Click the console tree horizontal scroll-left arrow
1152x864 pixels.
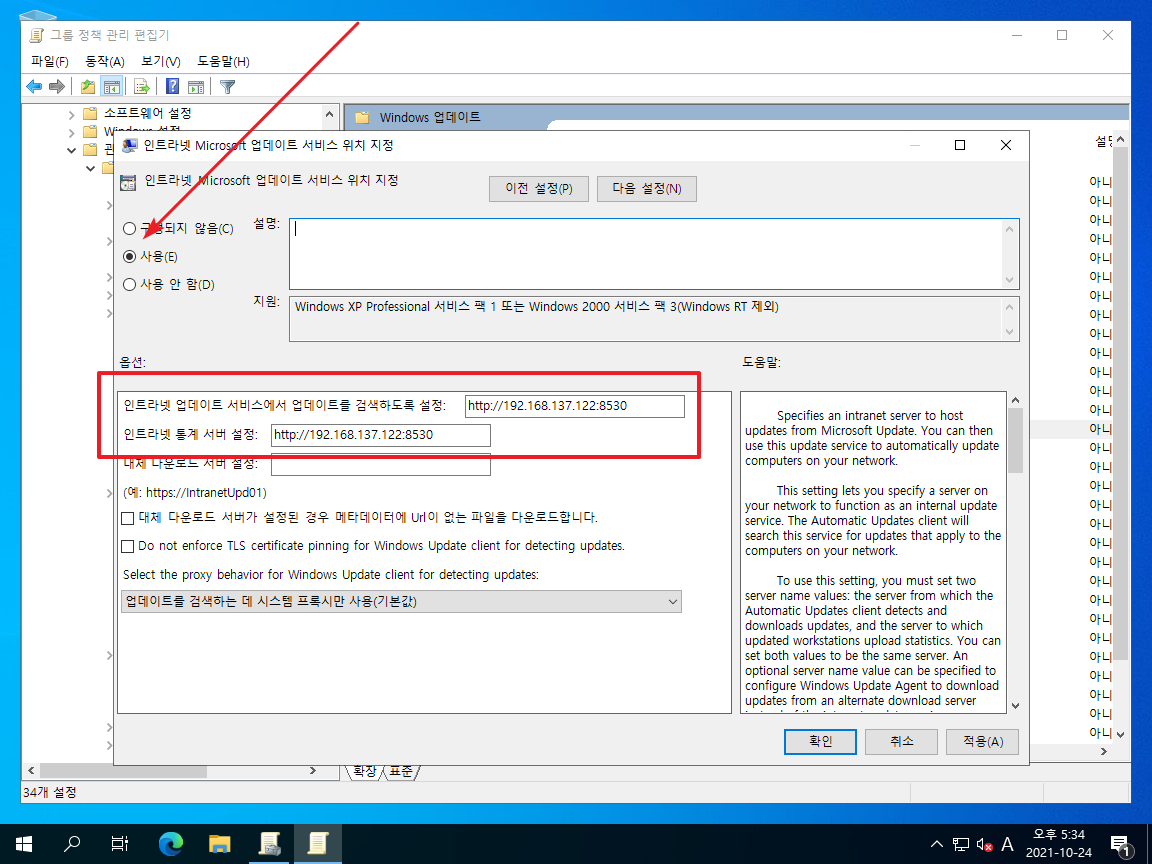tap(31, 771)
